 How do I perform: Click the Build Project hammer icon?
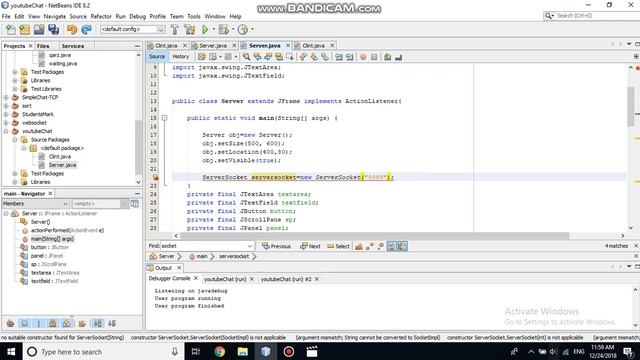175,29
